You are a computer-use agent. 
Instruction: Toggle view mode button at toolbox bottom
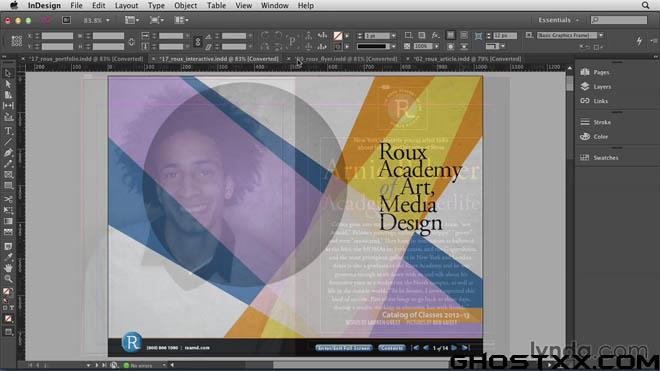click(8, 332)
